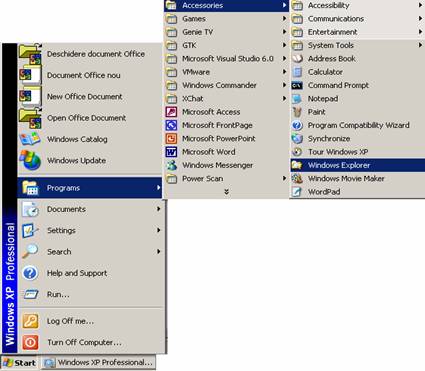Click the Deschidere document Office icon

[30, 54]
